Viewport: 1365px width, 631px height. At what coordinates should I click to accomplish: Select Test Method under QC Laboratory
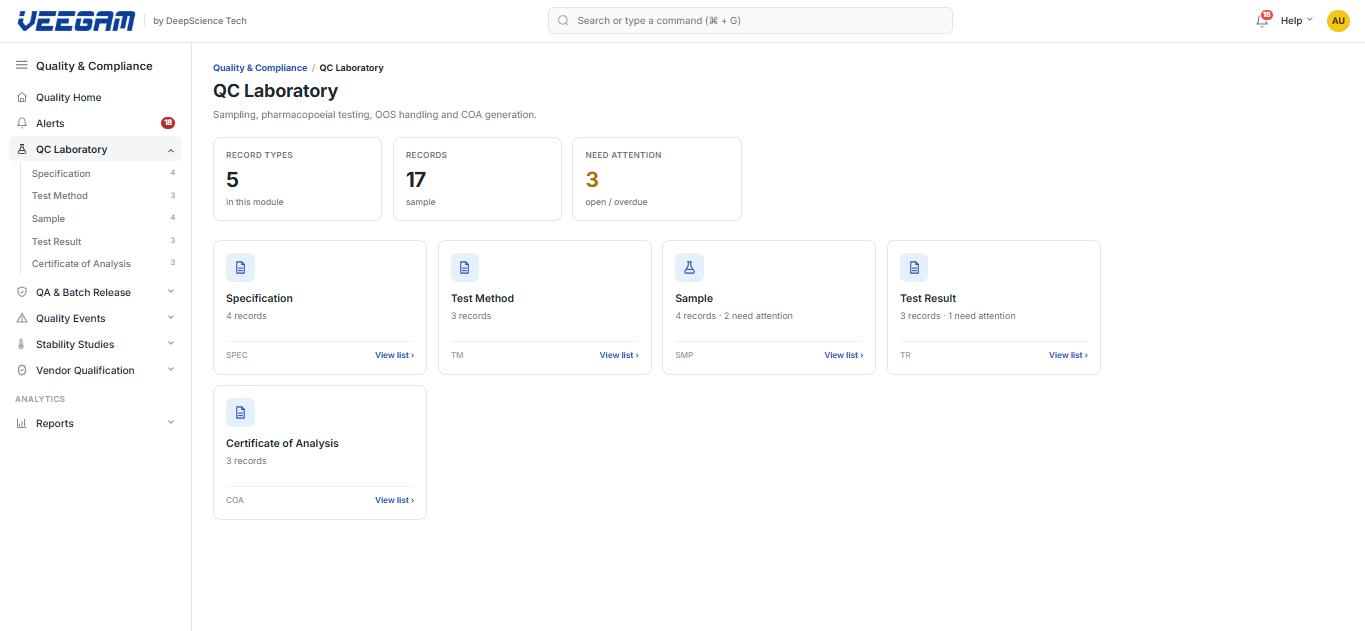[x=60, y=196]
